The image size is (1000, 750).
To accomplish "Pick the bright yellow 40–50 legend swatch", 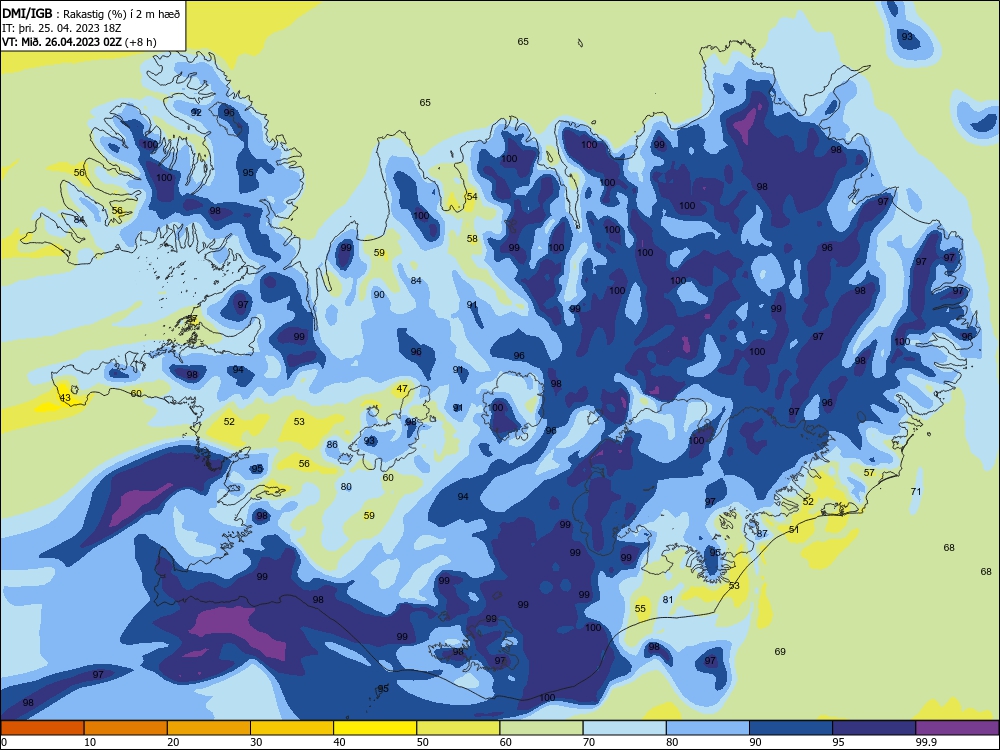I will point(375,728).
